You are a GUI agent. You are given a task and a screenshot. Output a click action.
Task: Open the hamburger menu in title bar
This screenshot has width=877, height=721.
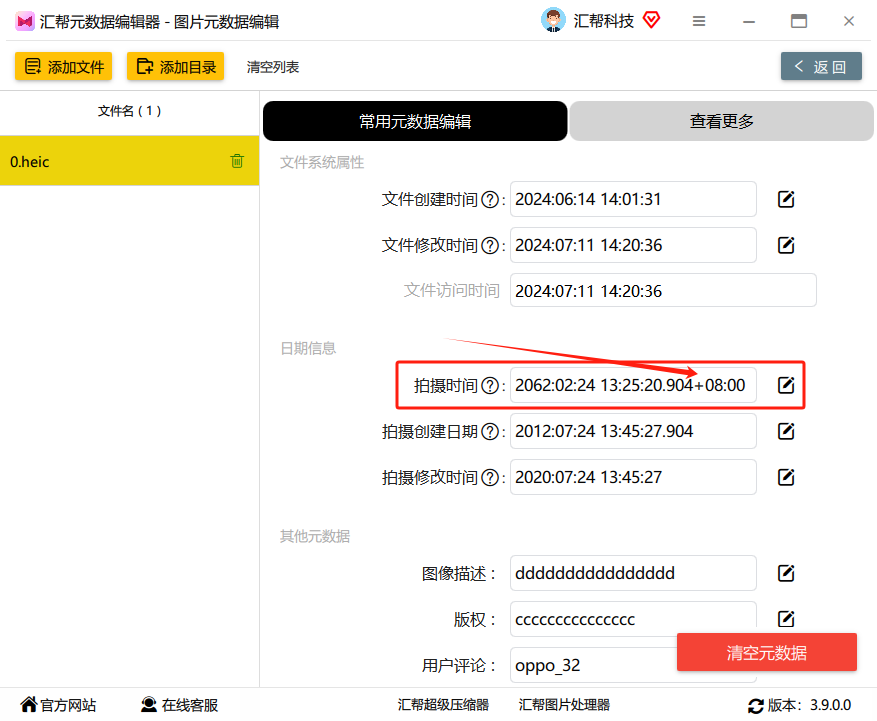pos(699,21)
